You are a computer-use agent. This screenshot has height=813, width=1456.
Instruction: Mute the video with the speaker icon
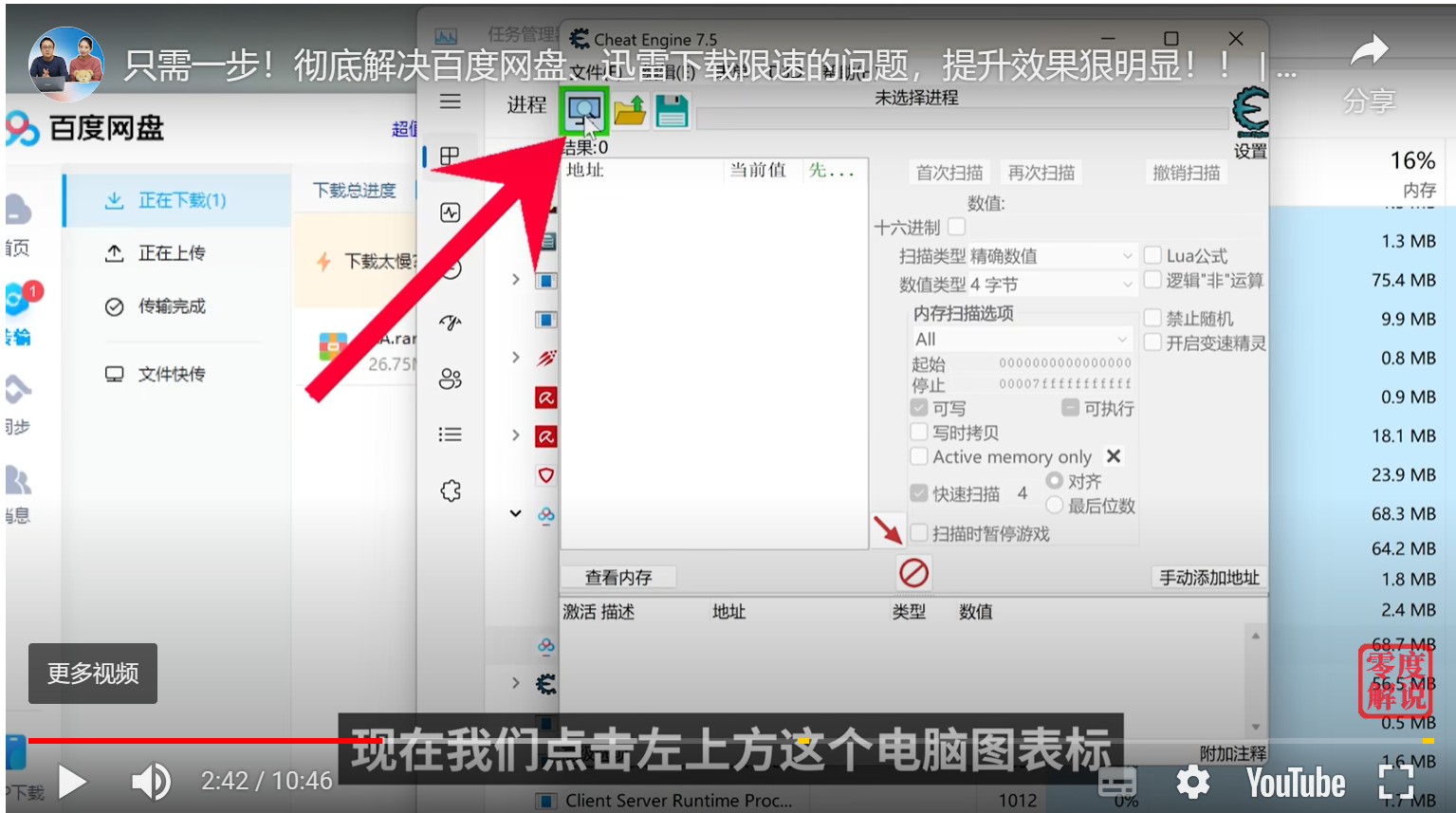(x=151, y=782)
